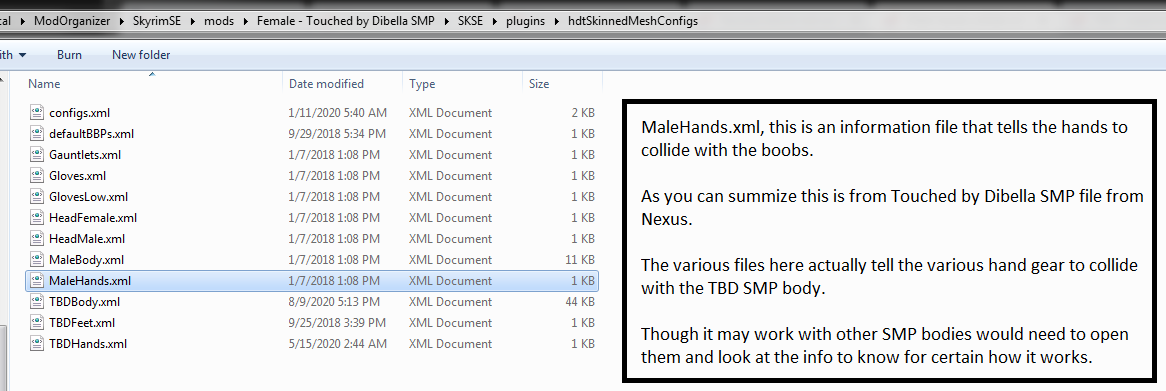This screenshot has height=391, width=1166.
Task: Select the TBDHands.xml file name
Action: (88, 343)
